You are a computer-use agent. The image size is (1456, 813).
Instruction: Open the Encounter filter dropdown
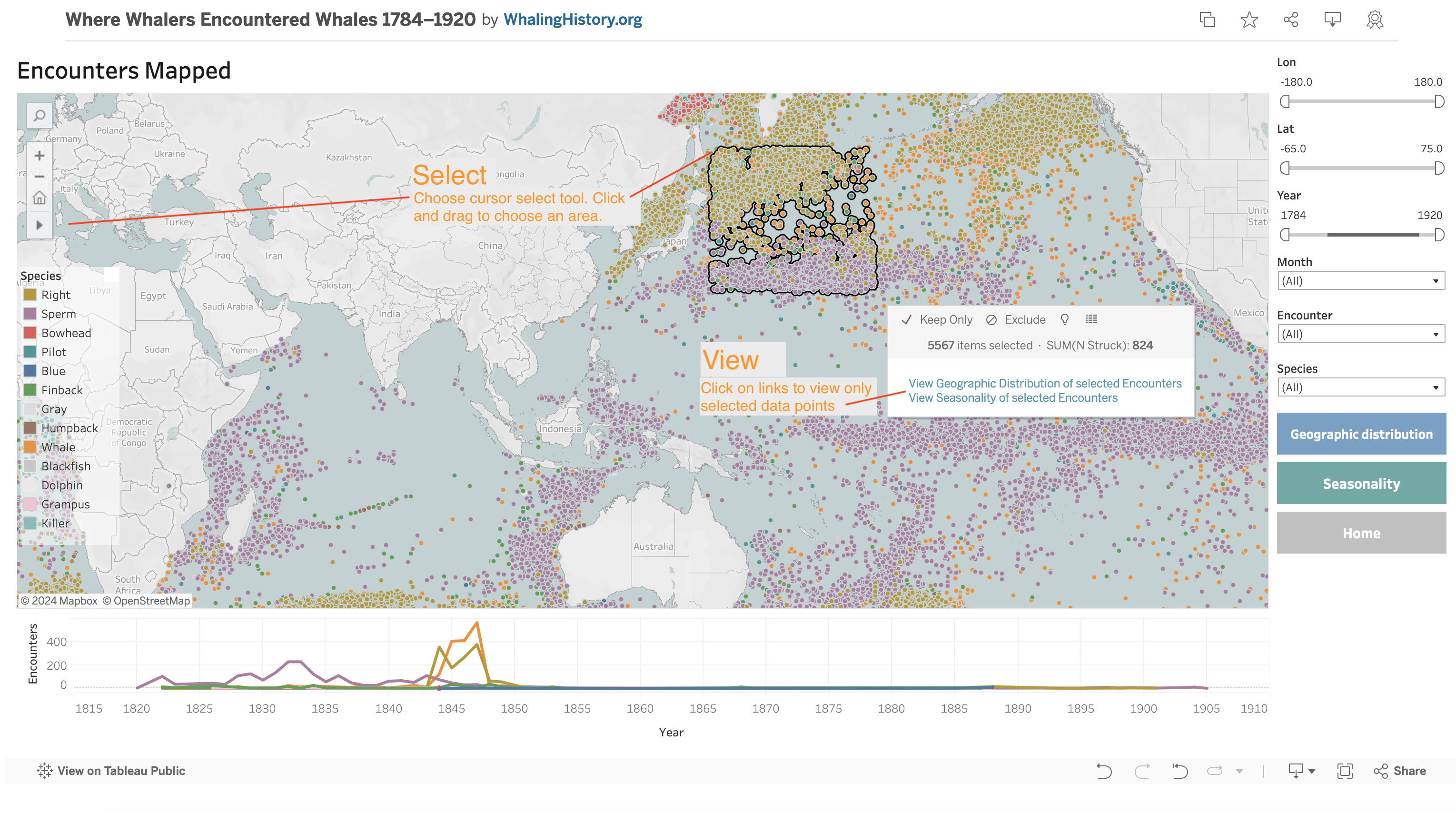tap(1360, 334)
